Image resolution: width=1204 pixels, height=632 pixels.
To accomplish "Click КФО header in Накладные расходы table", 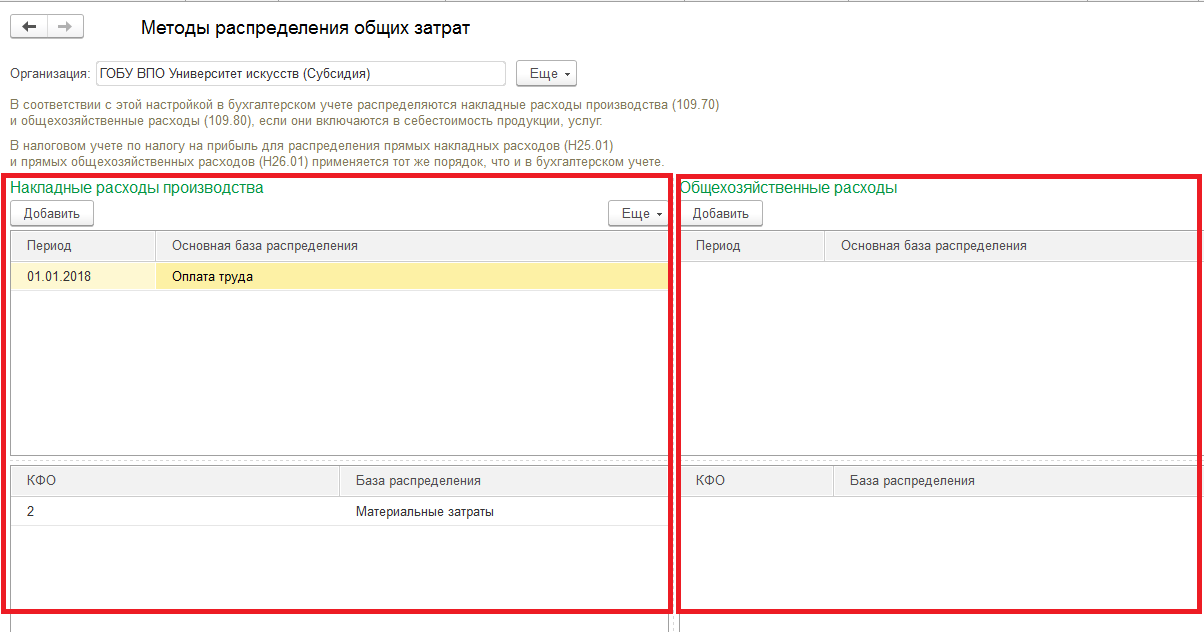I will 176,481.
